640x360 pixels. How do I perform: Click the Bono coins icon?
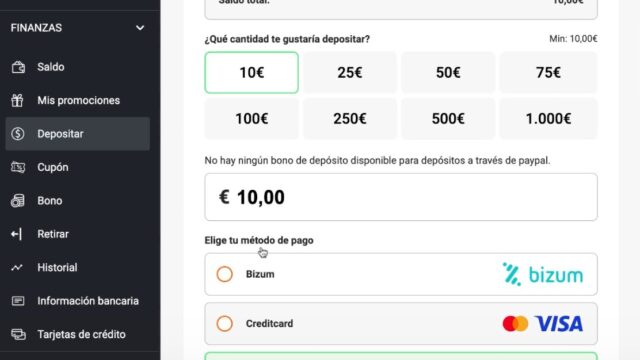click(x=18, y=201)
